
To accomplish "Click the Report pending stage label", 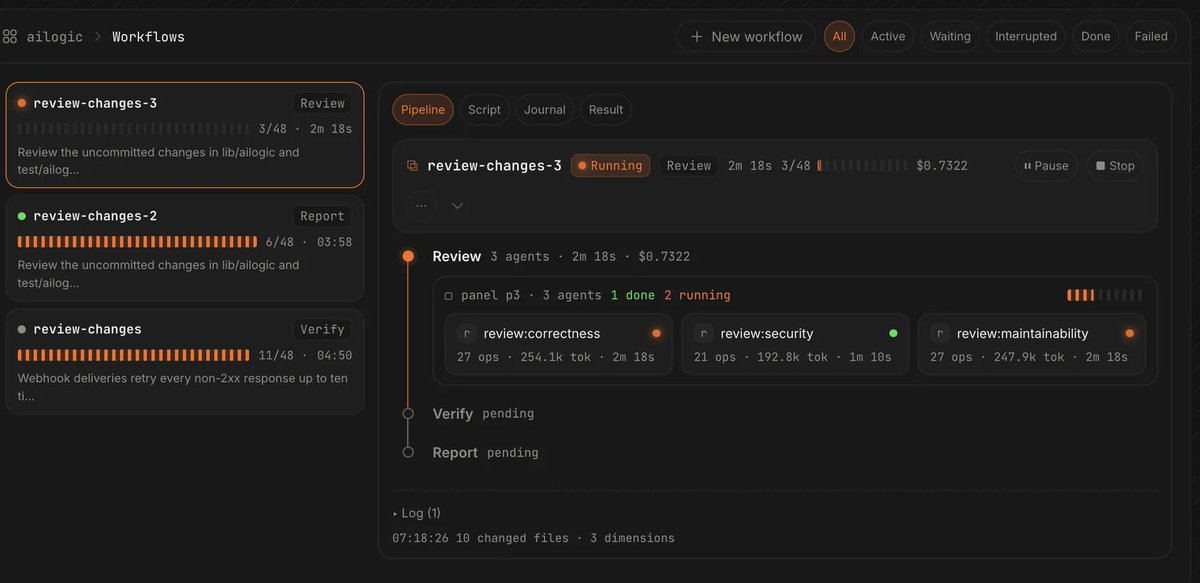I will point(485,452).
